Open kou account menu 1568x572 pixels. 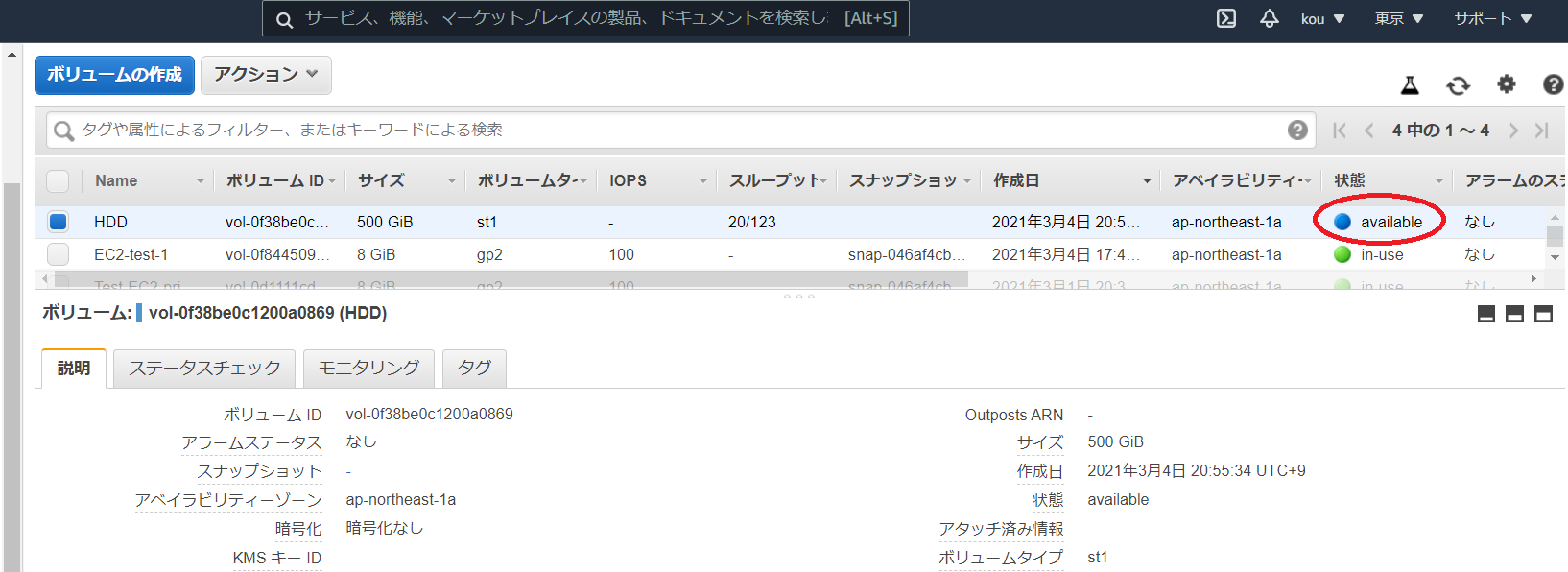point(1322,19)
